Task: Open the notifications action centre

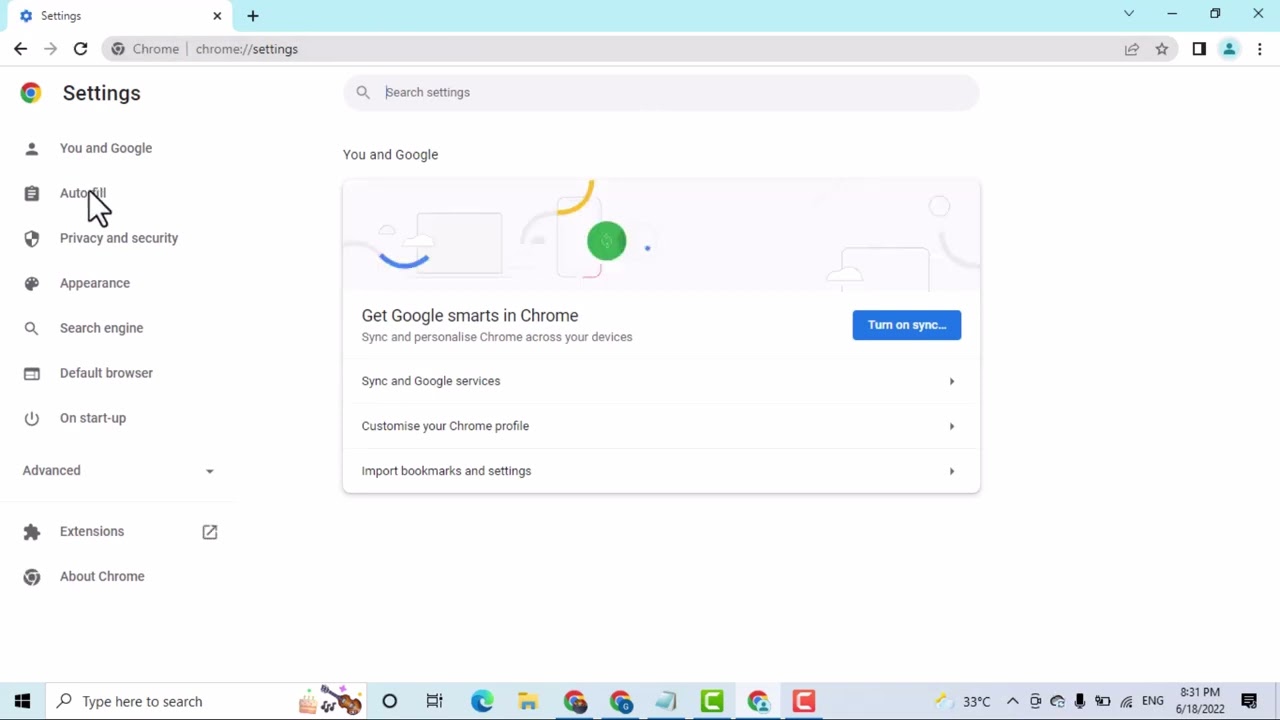Action: tap(1249, 701)
